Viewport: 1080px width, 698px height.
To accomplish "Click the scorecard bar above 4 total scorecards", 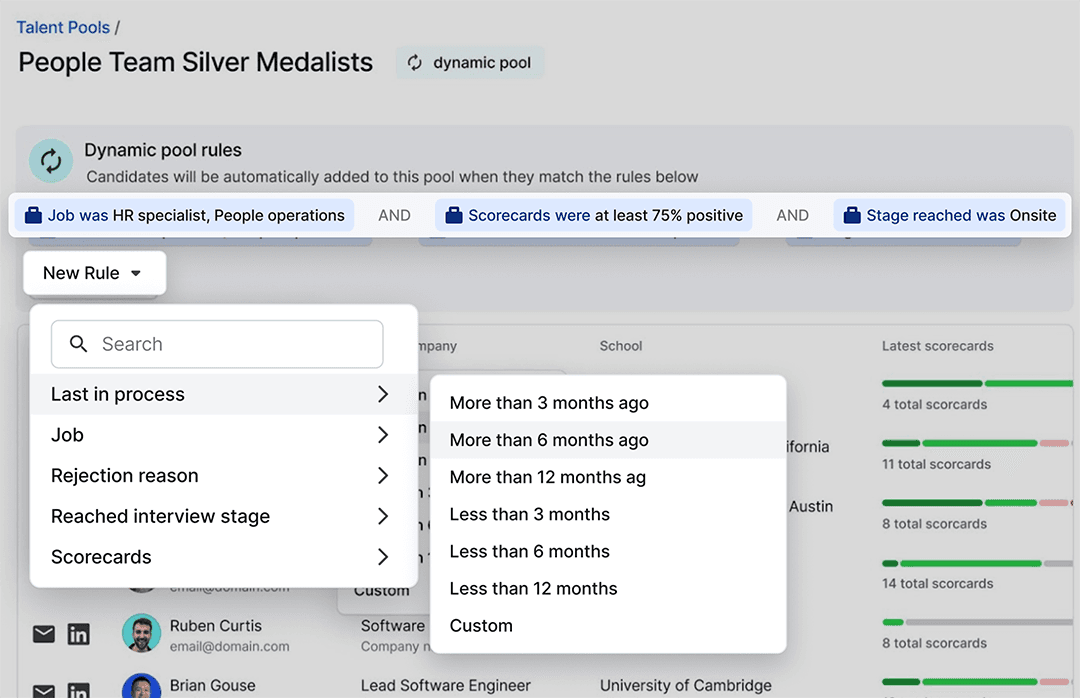I will pos(975,384).
